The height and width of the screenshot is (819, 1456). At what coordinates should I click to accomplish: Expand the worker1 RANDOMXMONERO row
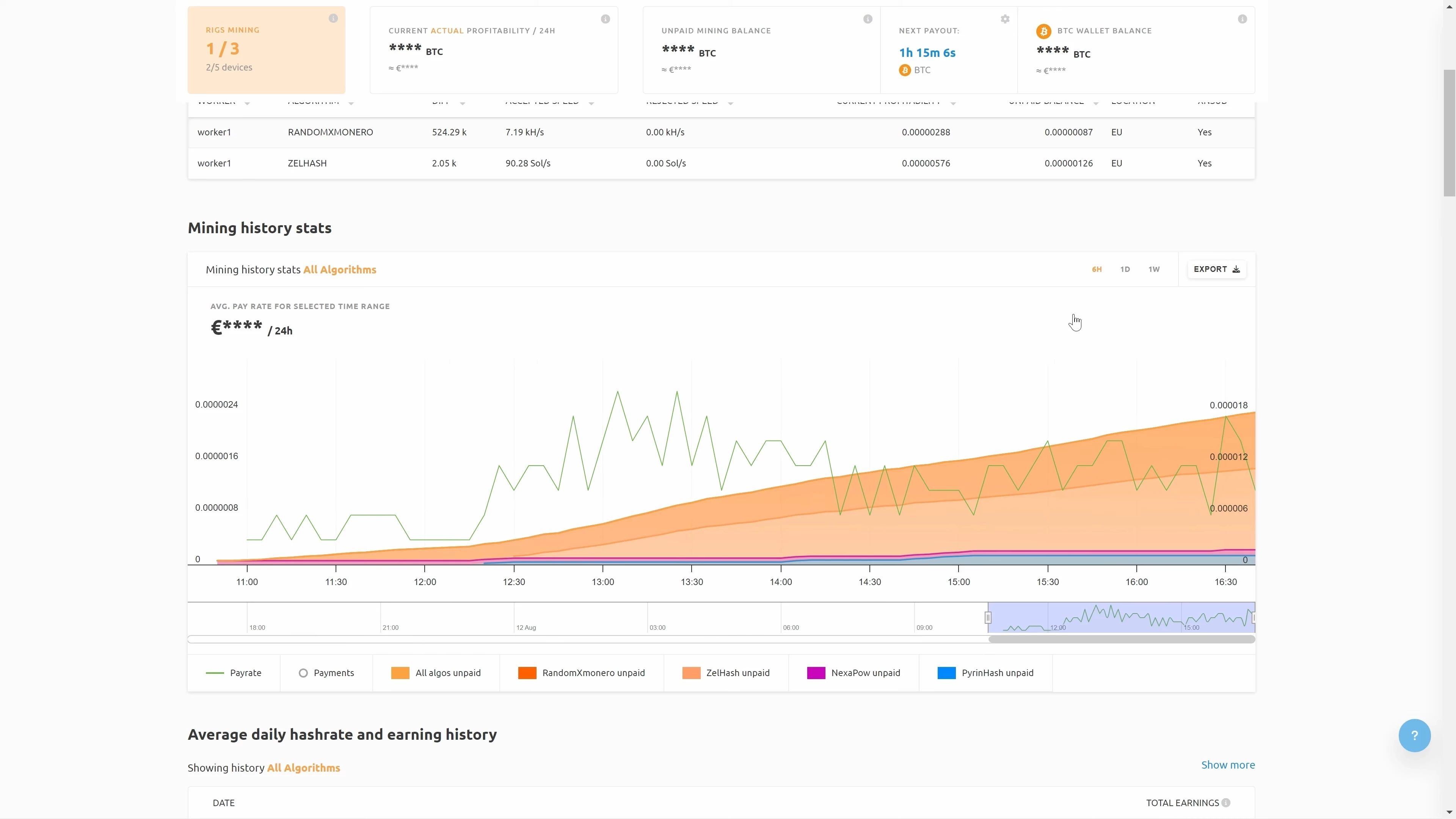[721, 132]
